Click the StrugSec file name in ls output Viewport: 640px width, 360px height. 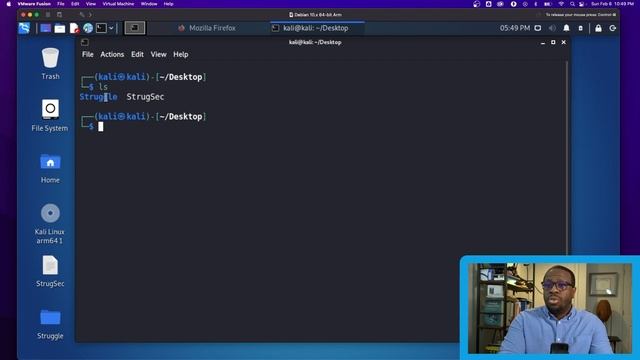[x=145, y=97]
